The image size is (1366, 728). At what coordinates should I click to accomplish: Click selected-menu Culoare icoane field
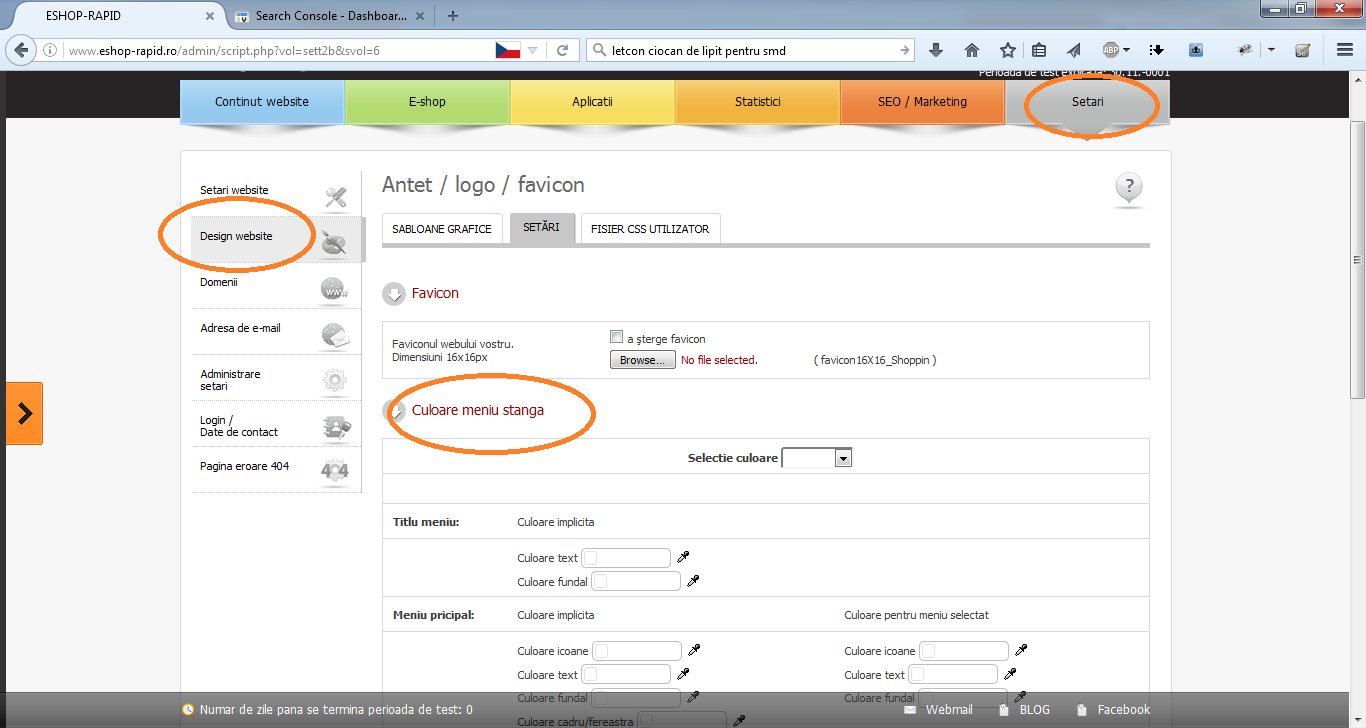(x=964, y=651)
